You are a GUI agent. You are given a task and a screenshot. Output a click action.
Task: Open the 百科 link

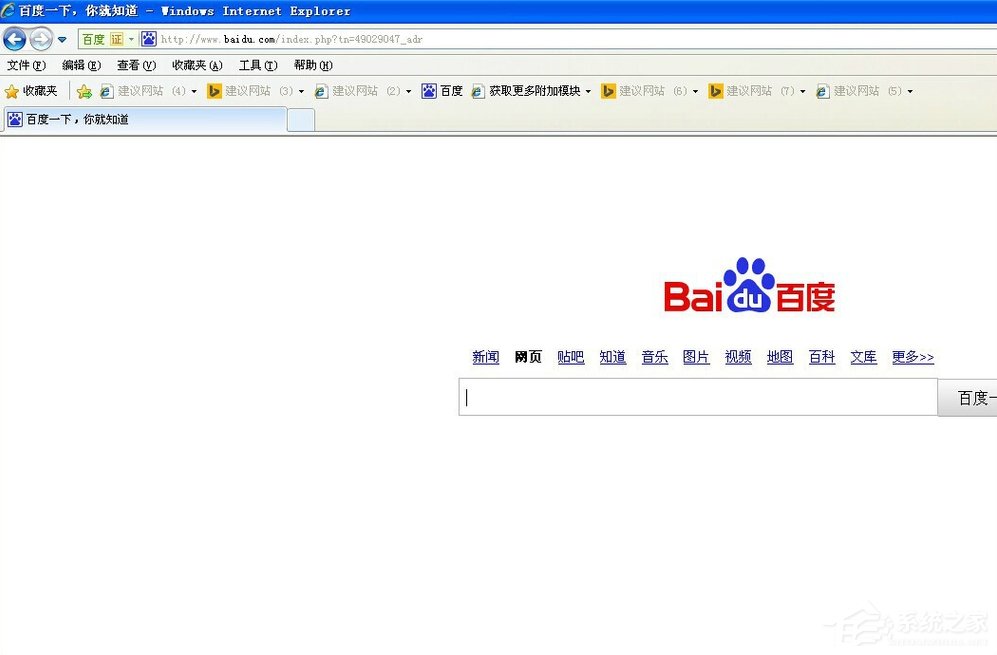(x=822, y=357)
